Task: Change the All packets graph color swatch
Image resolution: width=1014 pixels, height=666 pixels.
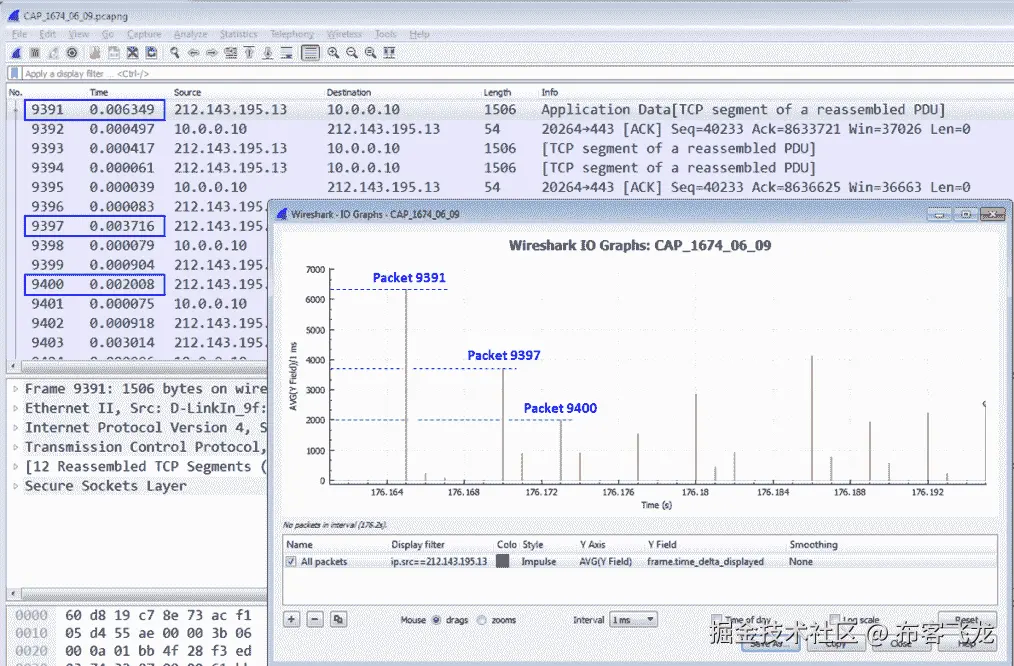Action: point(502,561)
